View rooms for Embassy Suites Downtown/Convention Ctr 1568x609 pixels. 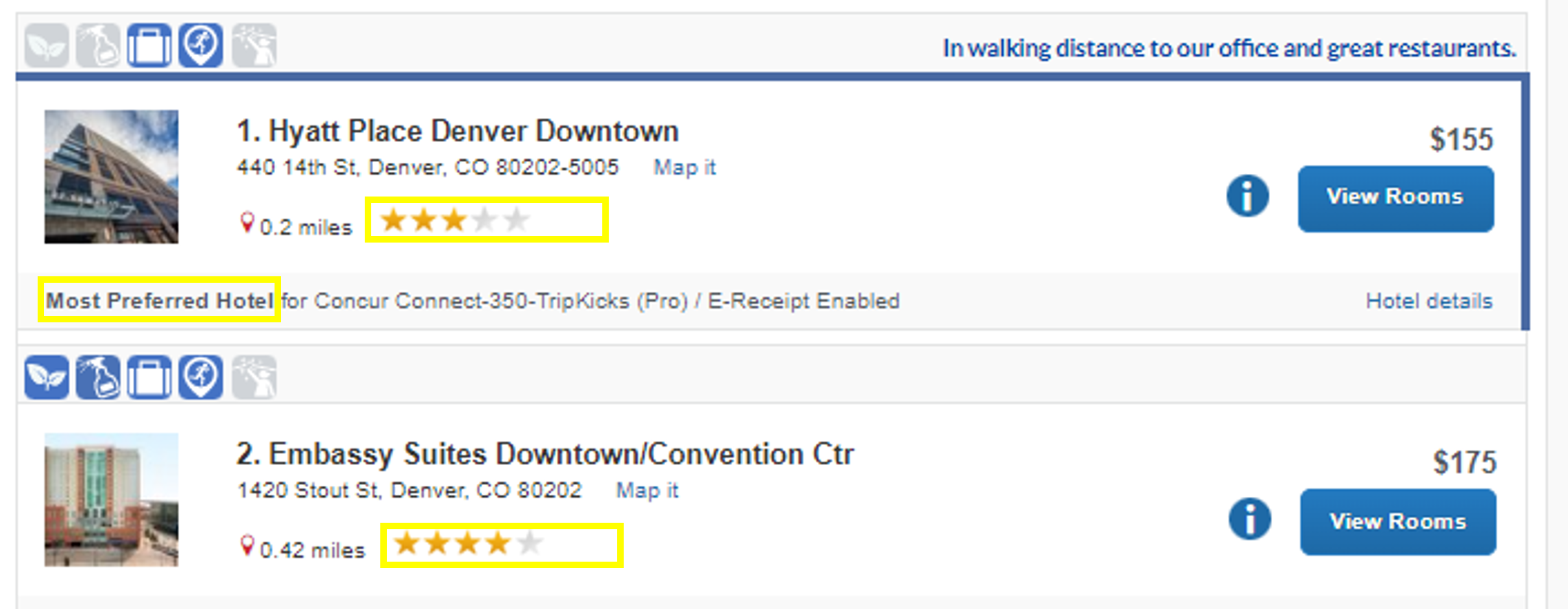pos(1398,521)
